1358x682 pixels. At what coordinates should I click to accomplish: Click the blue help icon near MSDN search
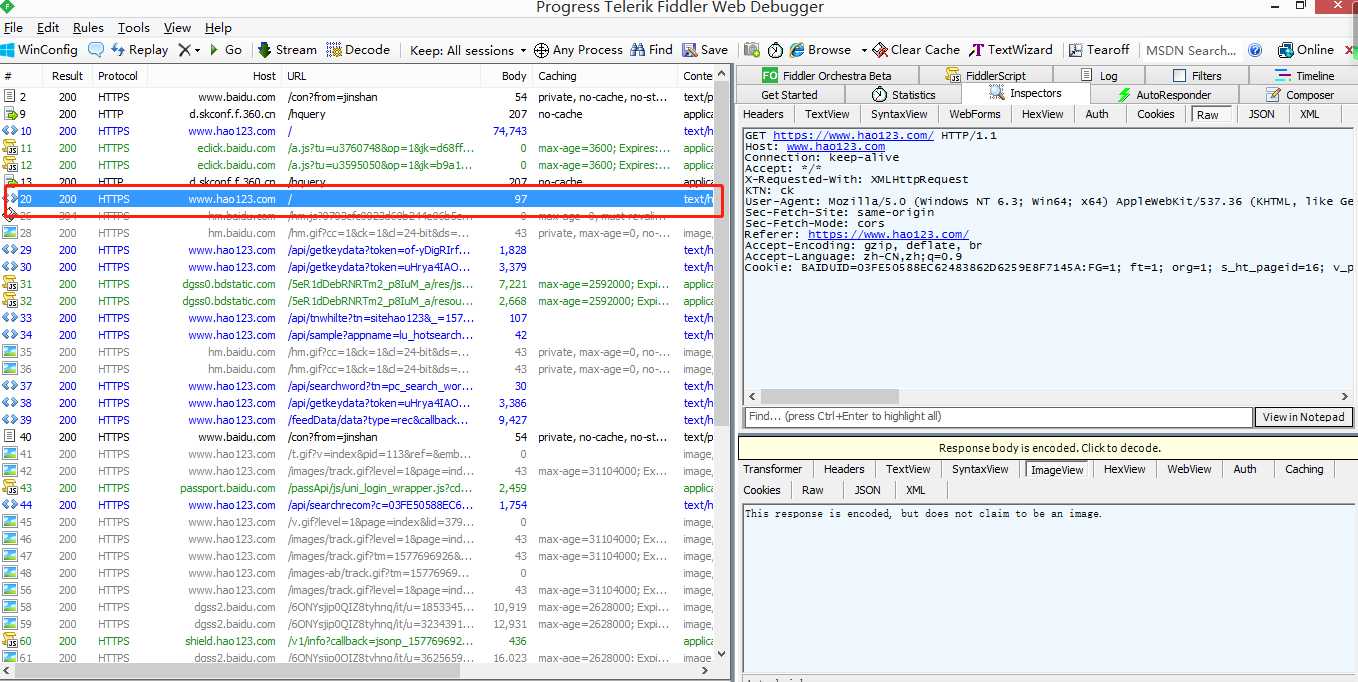(x=1256, y=49)
